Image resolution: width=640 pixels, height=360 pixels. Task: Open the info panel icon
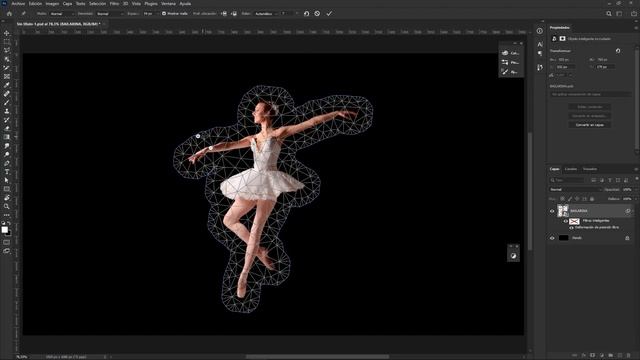(x=540, y=31)
